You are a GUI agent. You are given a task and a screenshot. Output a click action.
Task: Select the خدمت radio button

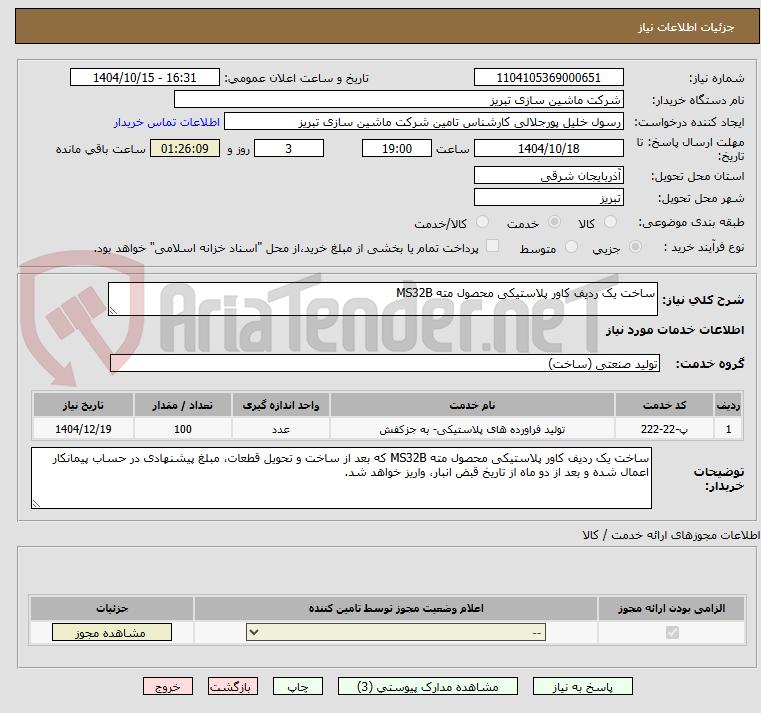click(554, 222)
